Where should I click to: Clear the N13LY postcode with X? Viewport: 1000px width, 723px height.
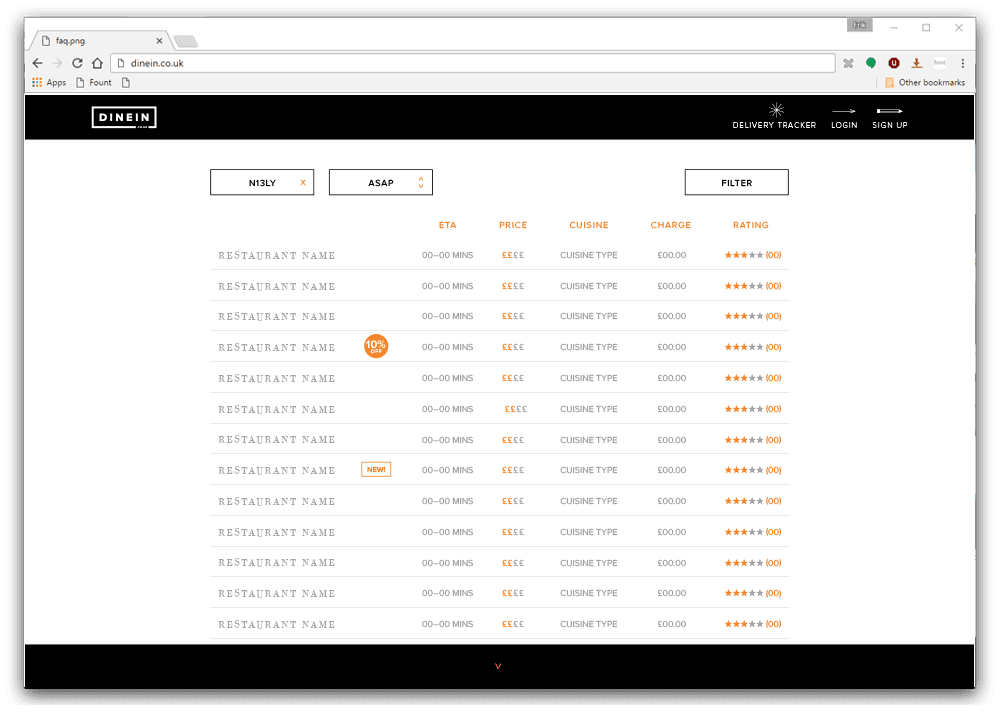(303, 183)
